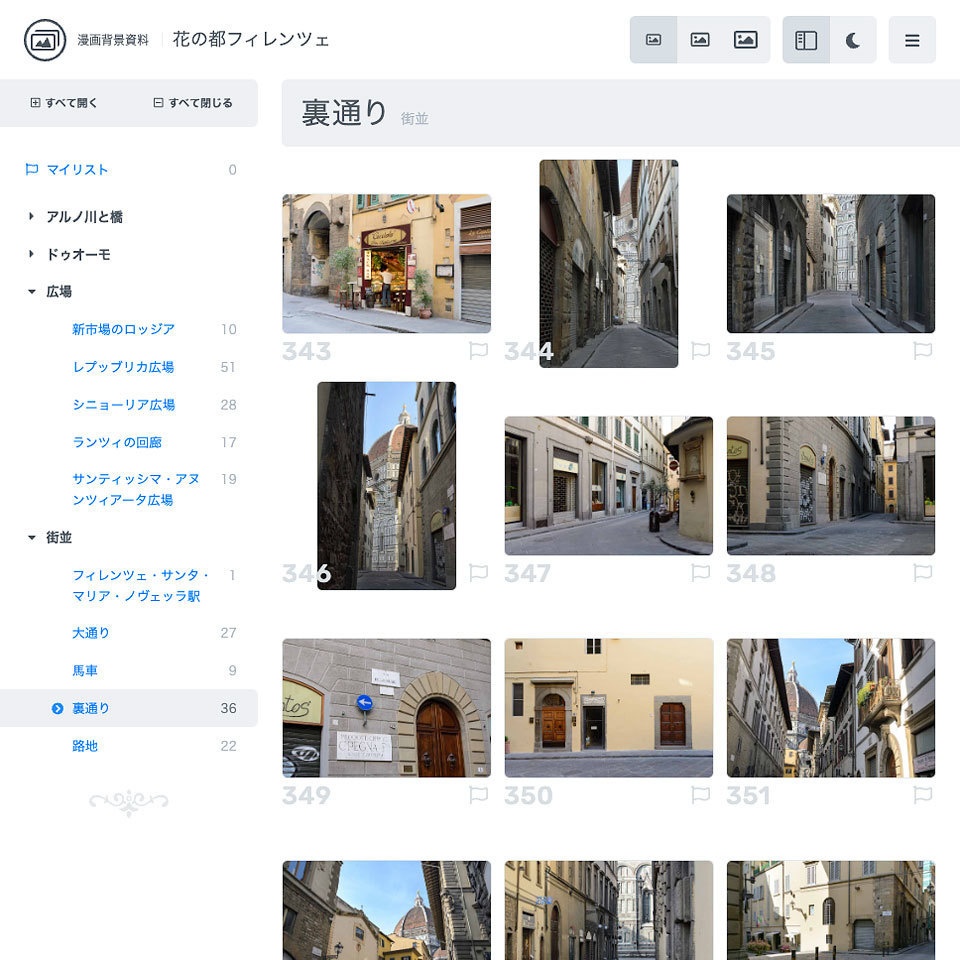Click the site logo icon top left
This screenshot has height=960, width=960.
tap(41, 41)
